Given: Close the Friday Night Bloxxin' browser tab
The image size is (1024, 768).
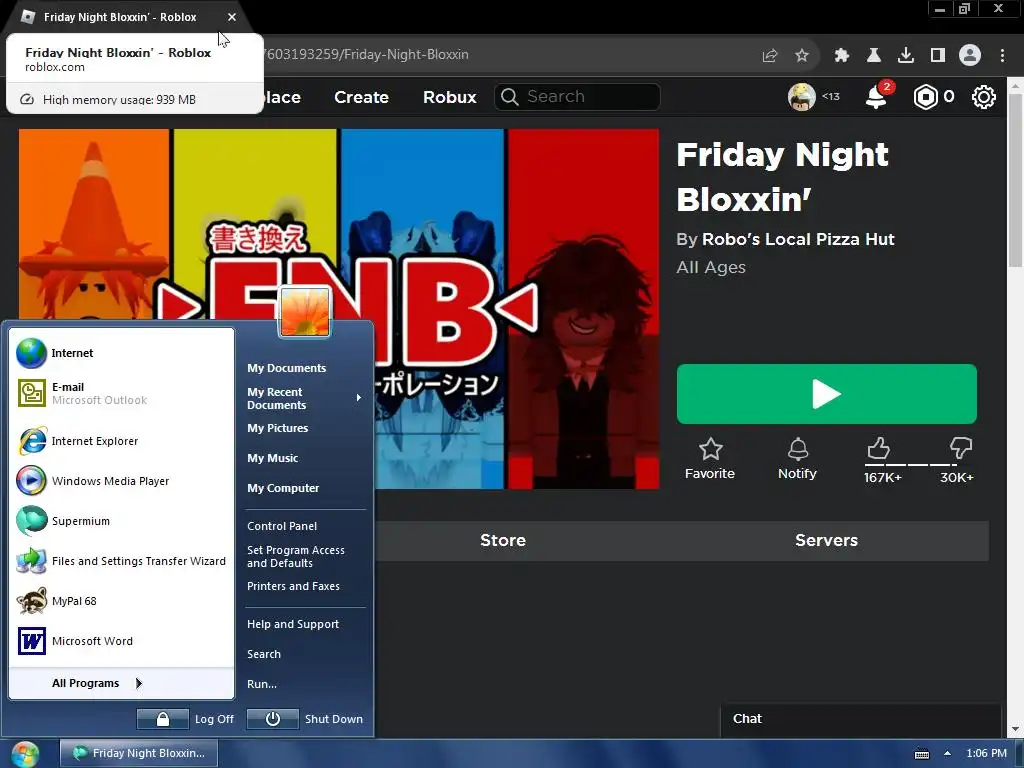Looking at the screenshot, I should click(232, 18).
